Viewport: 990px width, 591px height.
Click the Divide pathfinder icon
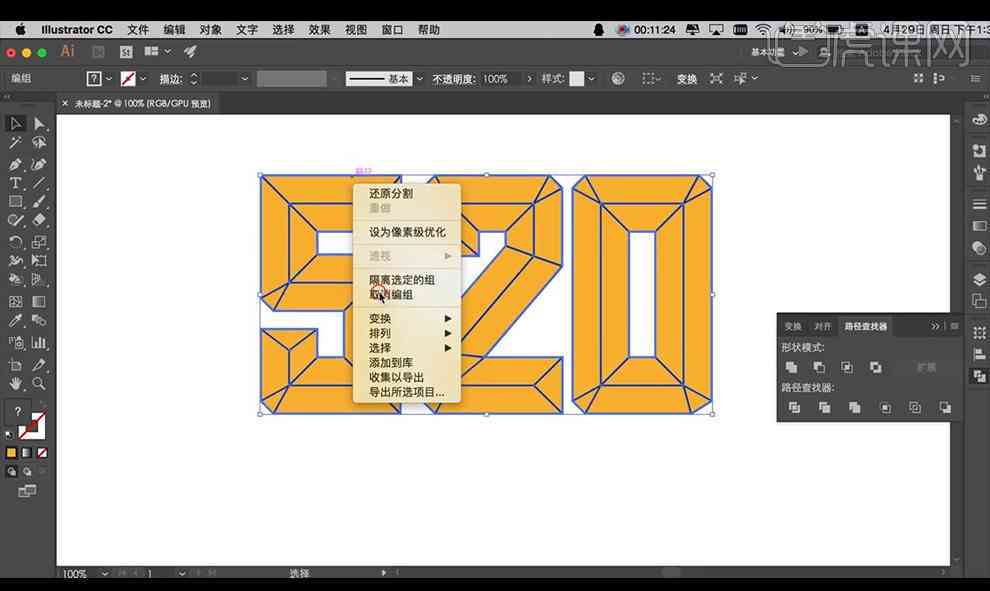pyautogui.click(x=794, y=408)
